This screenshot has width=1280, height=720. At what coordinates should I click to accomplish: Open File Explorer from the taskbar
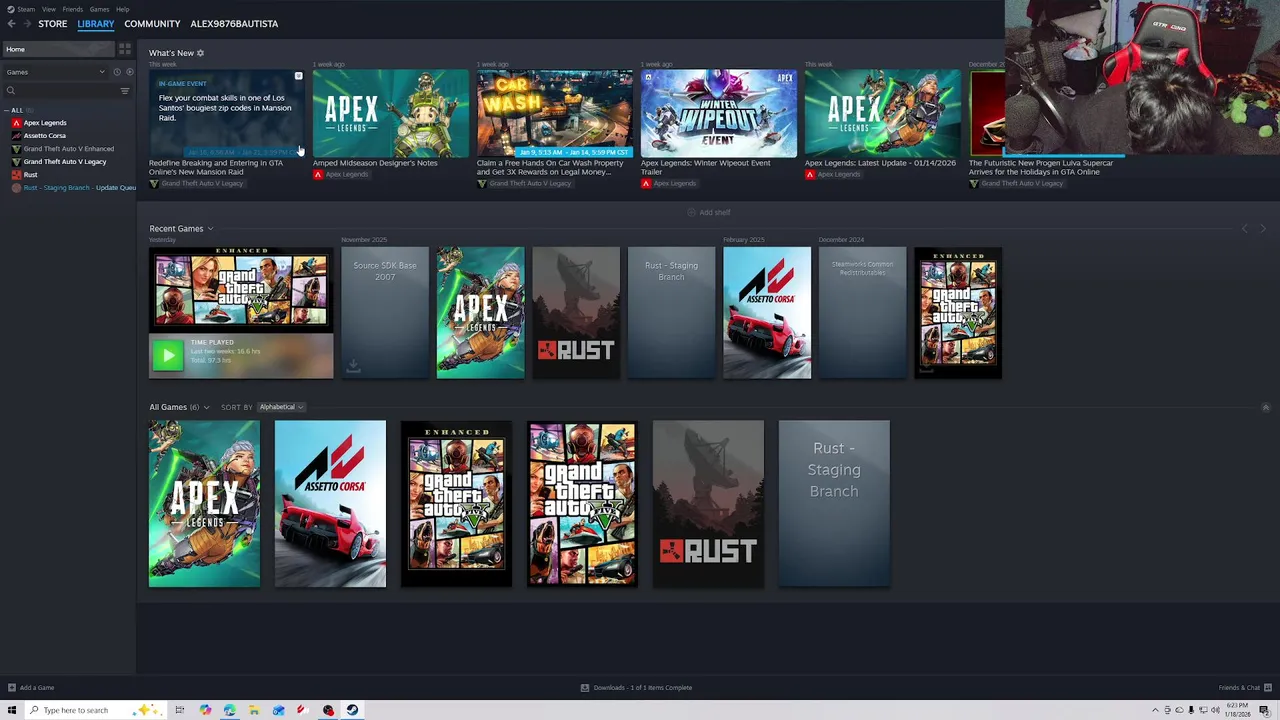coord(254,710)
